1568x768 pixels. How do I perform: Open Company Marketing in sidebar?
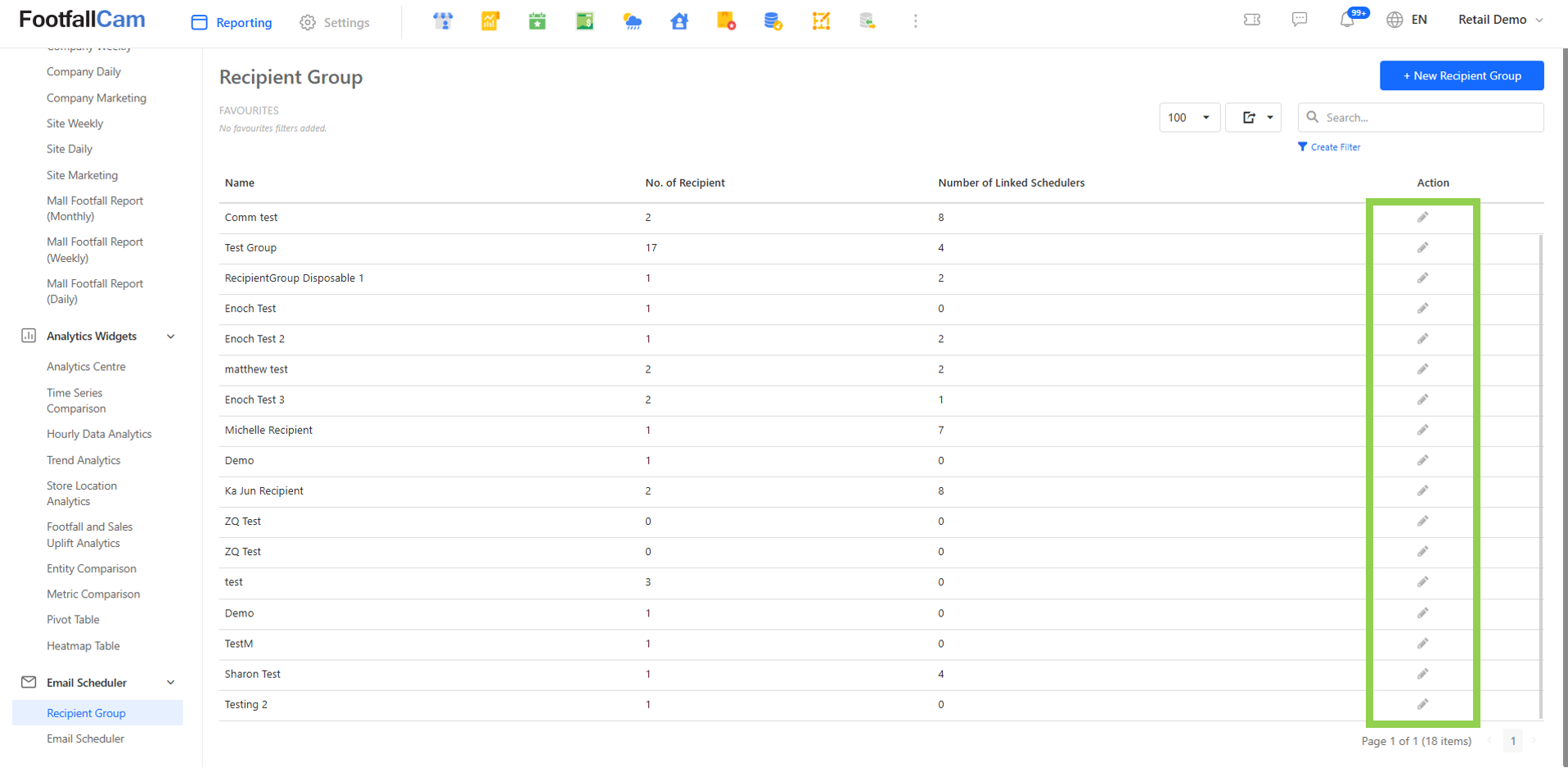click(x=97, y=98)
